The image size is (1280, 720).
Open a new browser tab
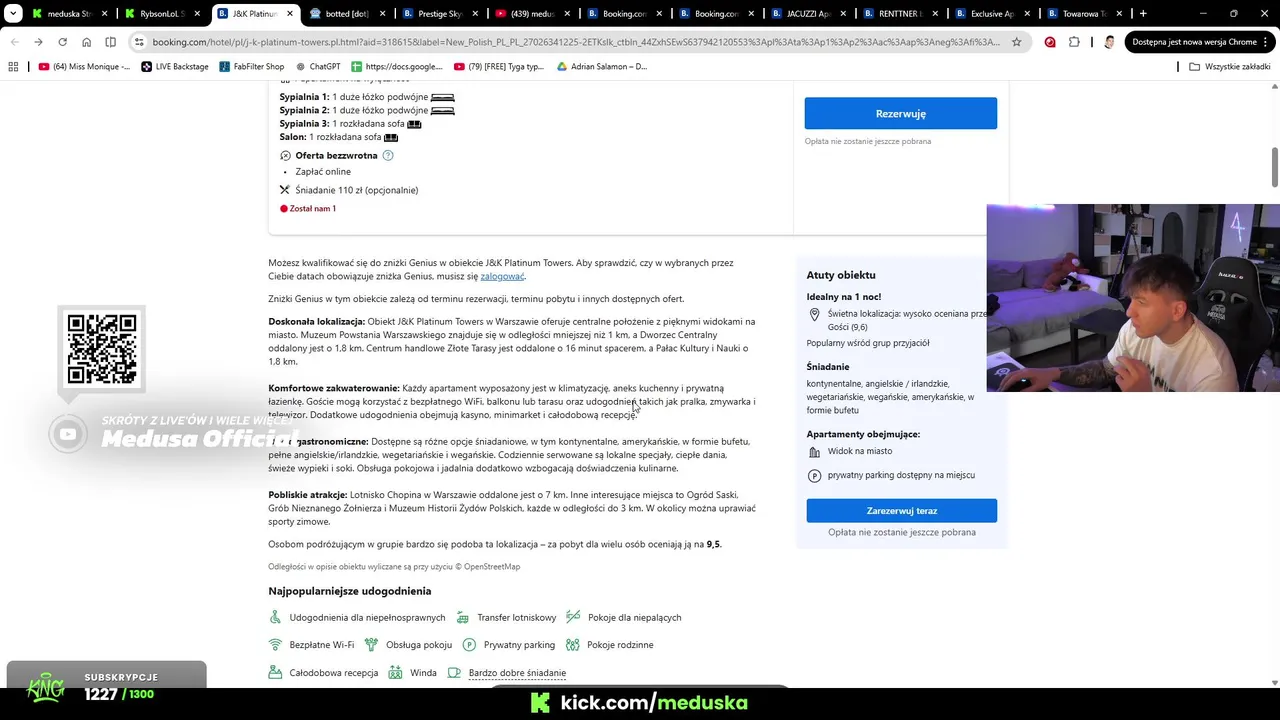[x=1143, y=14]
